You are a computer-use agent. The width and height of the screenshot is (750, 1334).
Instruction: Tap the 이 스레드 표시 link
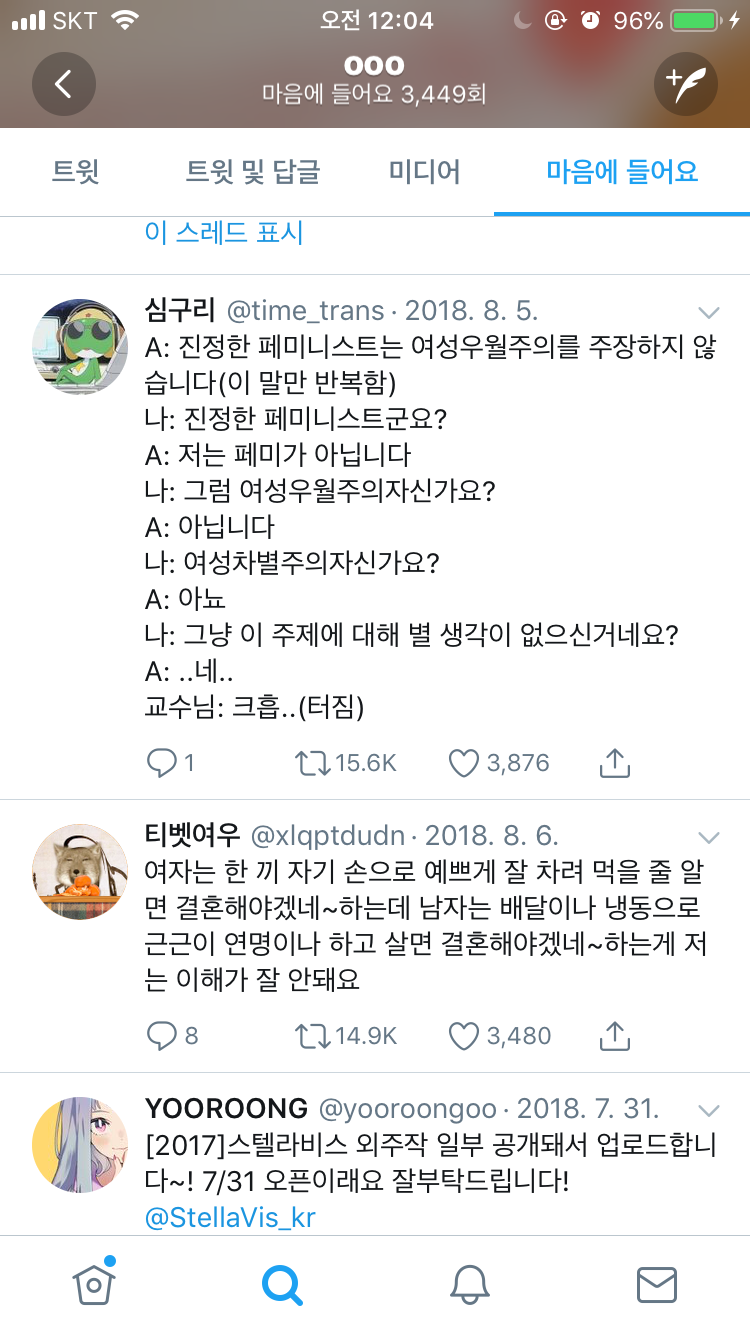tap(224, 233)
